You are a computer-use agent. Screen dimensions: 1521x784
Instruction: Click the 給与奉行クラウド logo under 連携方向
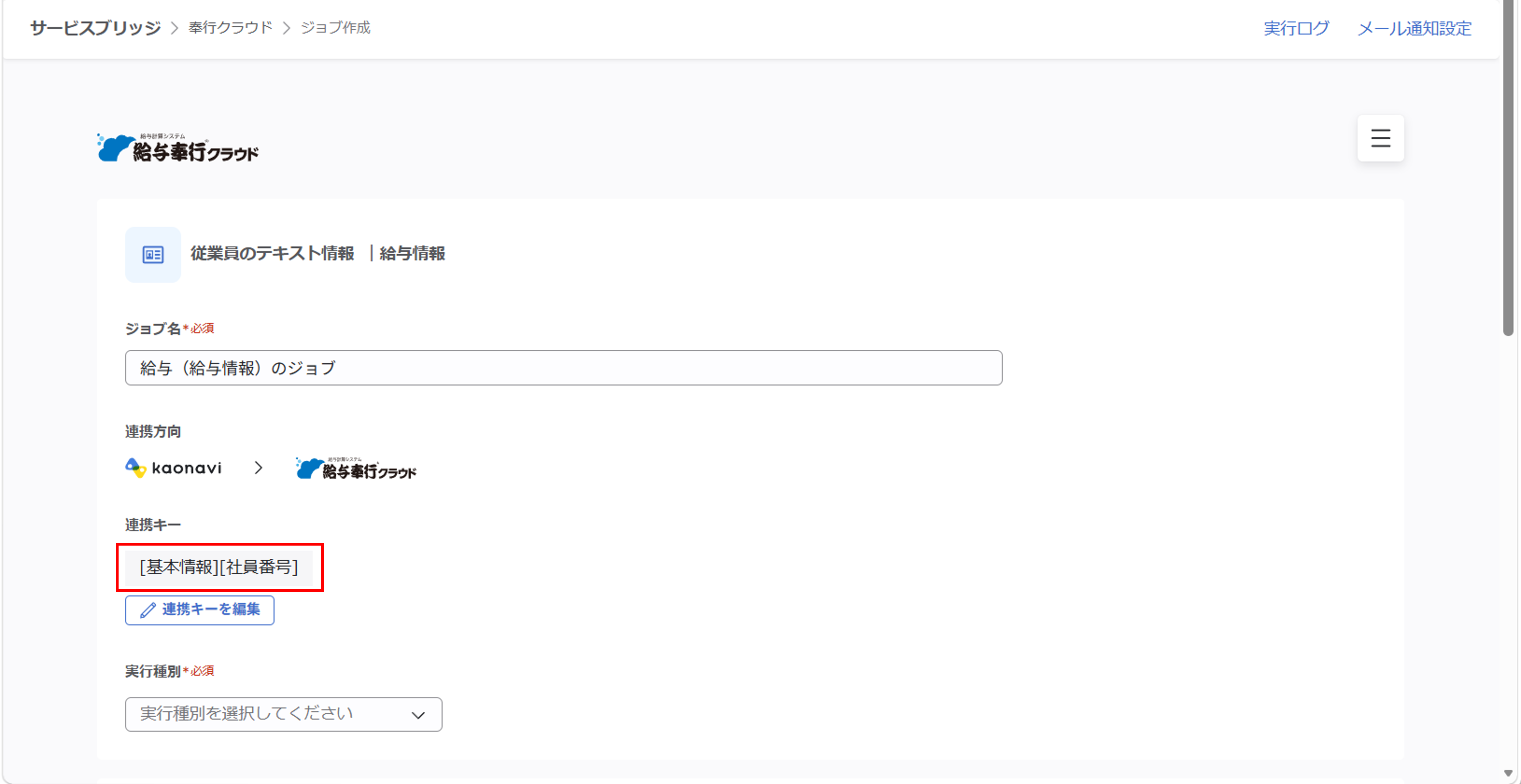[356, 468]
